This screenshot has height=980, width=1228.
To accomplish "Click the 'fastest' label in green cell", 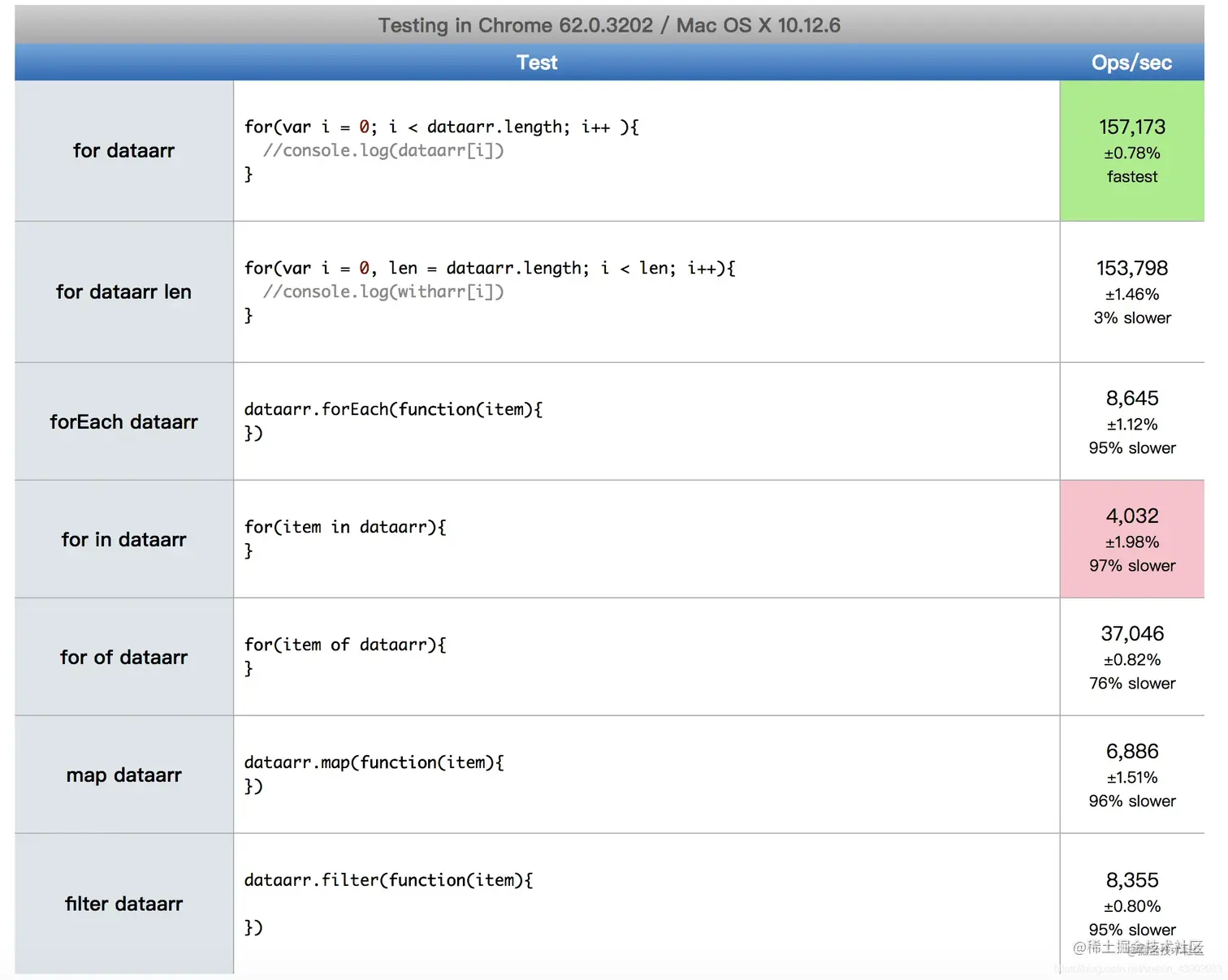I will point(1132,176).
